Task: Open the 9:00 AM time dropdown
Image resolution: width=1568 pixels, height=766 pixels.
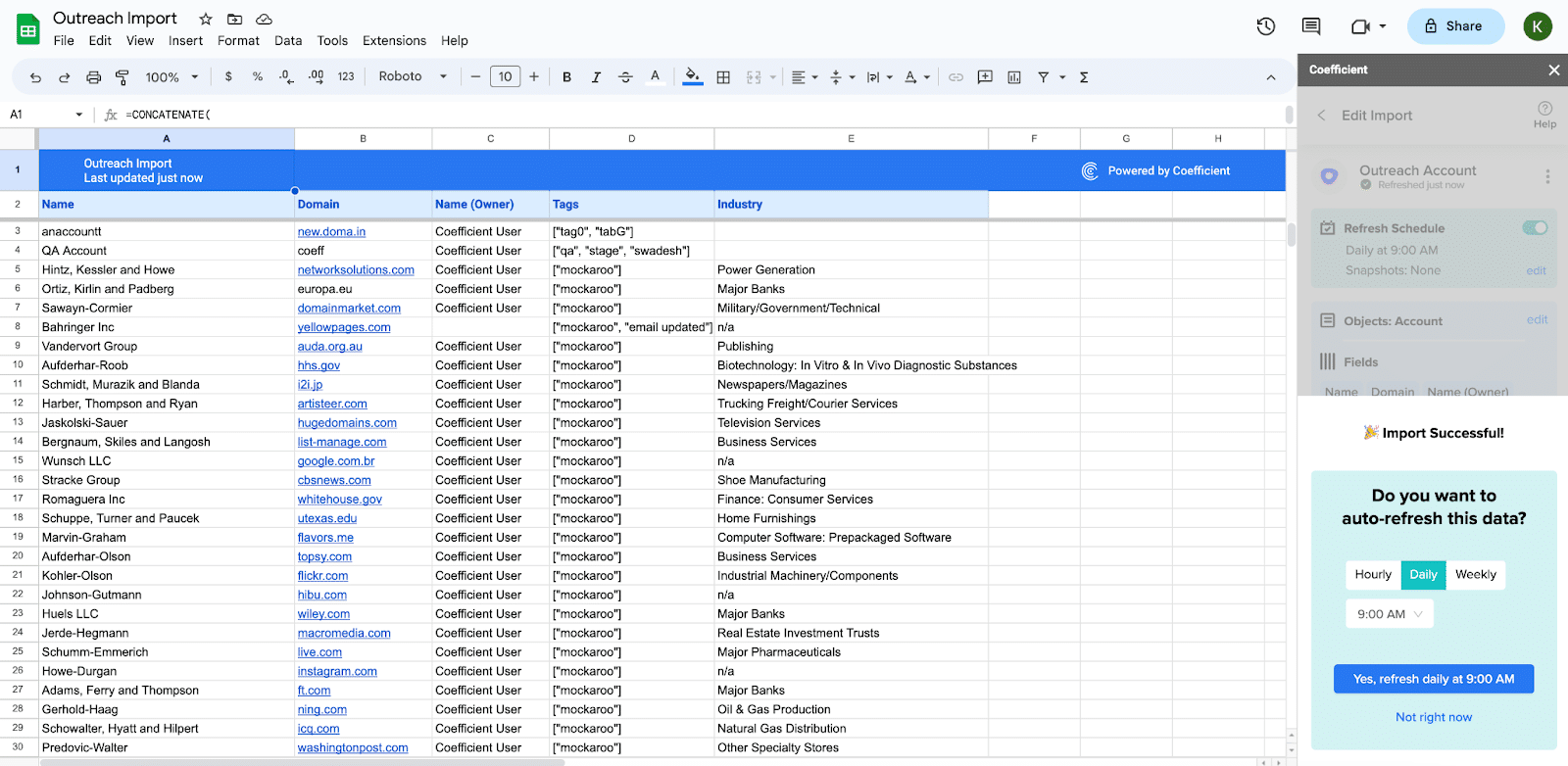Action: pyautogui.click(x=1390, y=614)
